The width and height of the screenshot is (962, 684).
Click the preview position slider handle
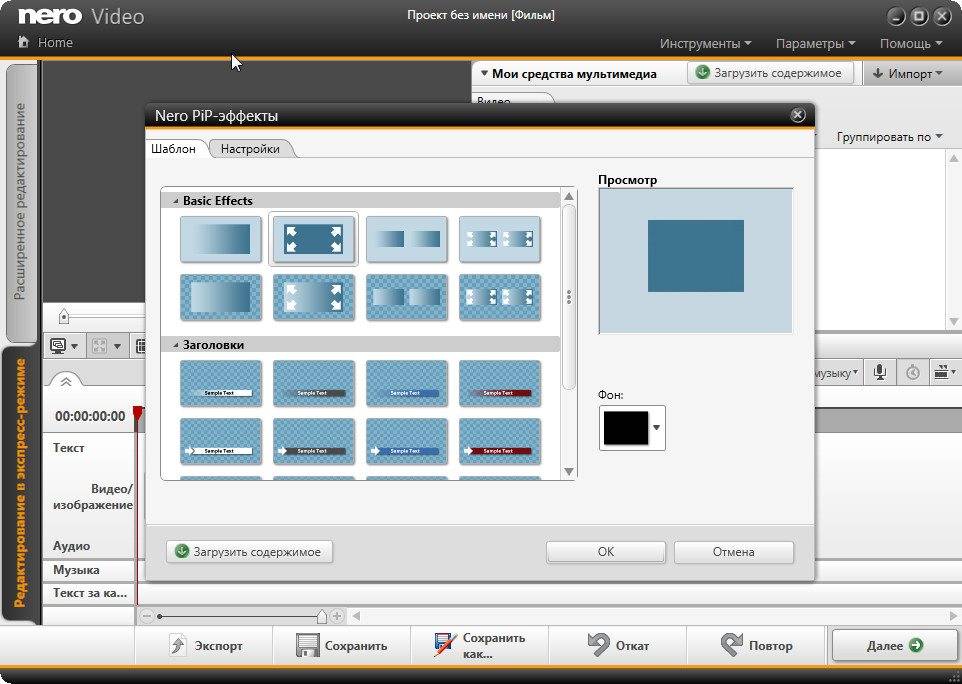tap(64, 317)
